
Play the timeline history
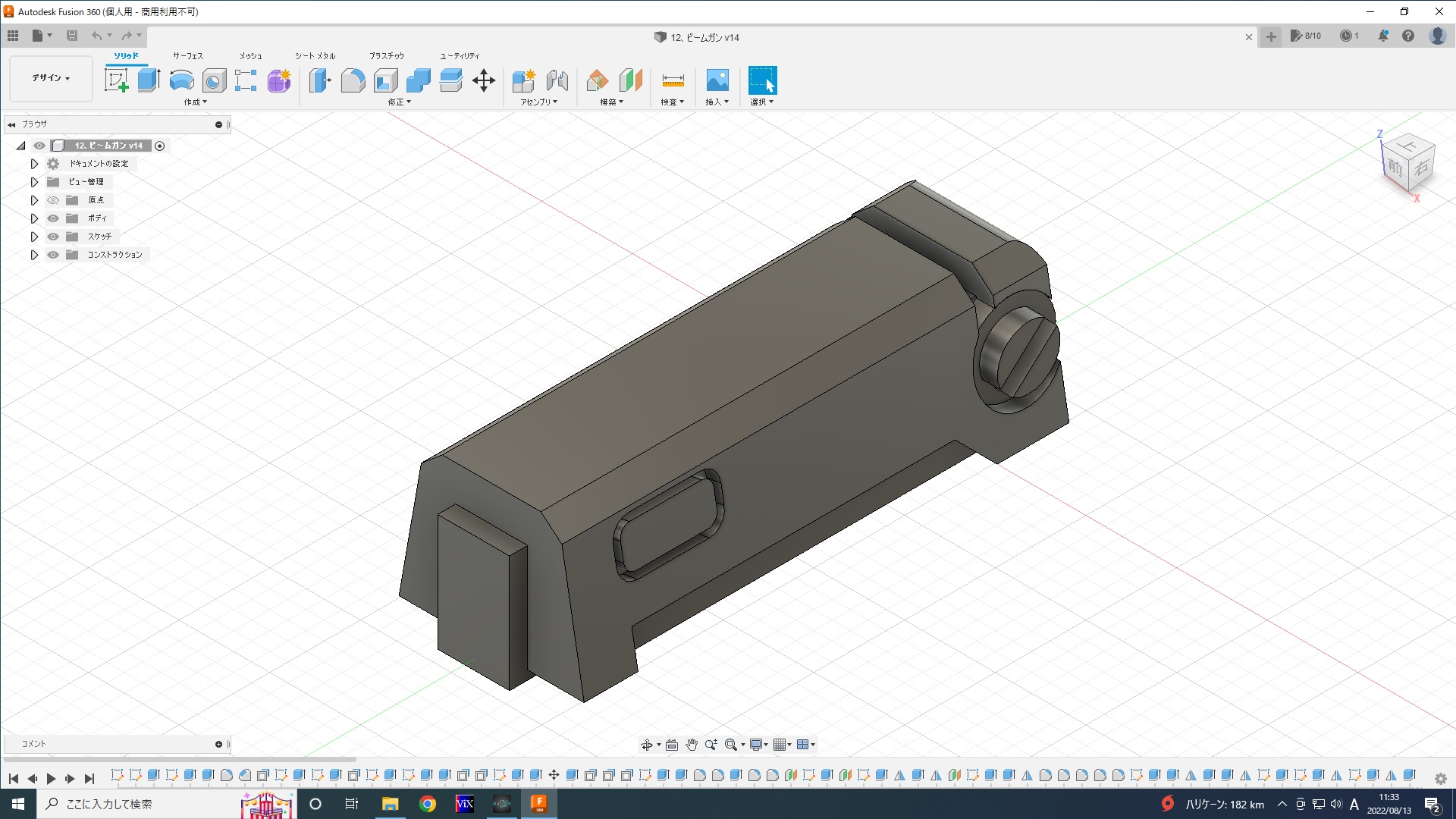tap(51, 778)
